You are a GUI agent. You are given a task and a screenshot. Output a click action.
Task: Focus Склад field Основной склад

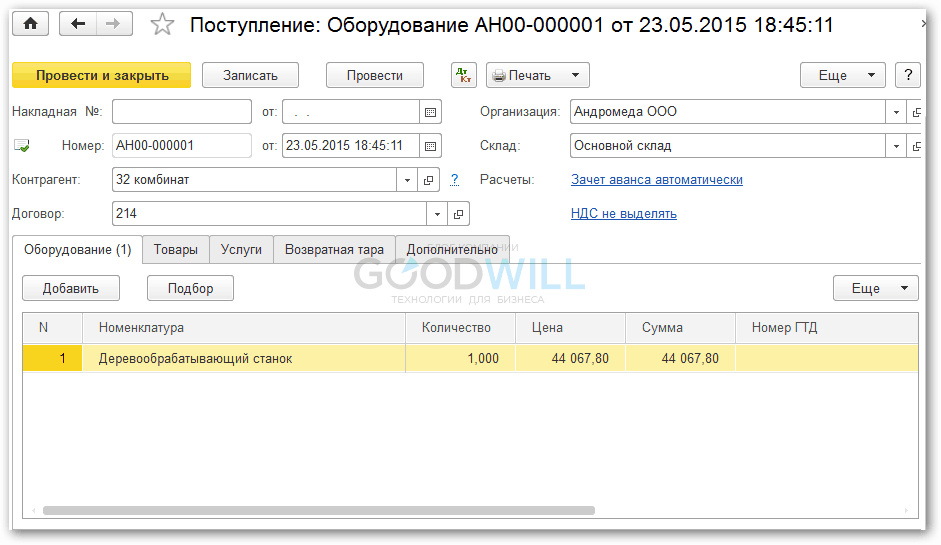pos(728,146)
